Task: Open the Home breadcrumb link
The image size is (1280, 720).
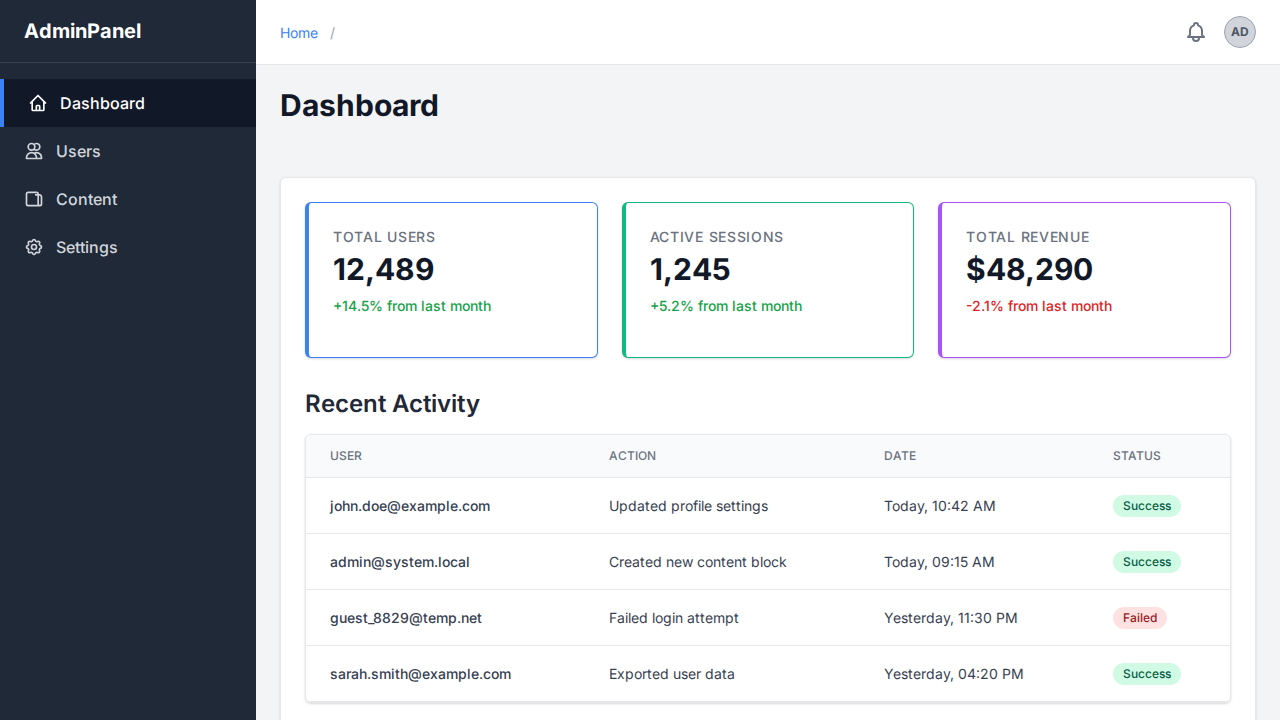Action: [x=299, y=32]
